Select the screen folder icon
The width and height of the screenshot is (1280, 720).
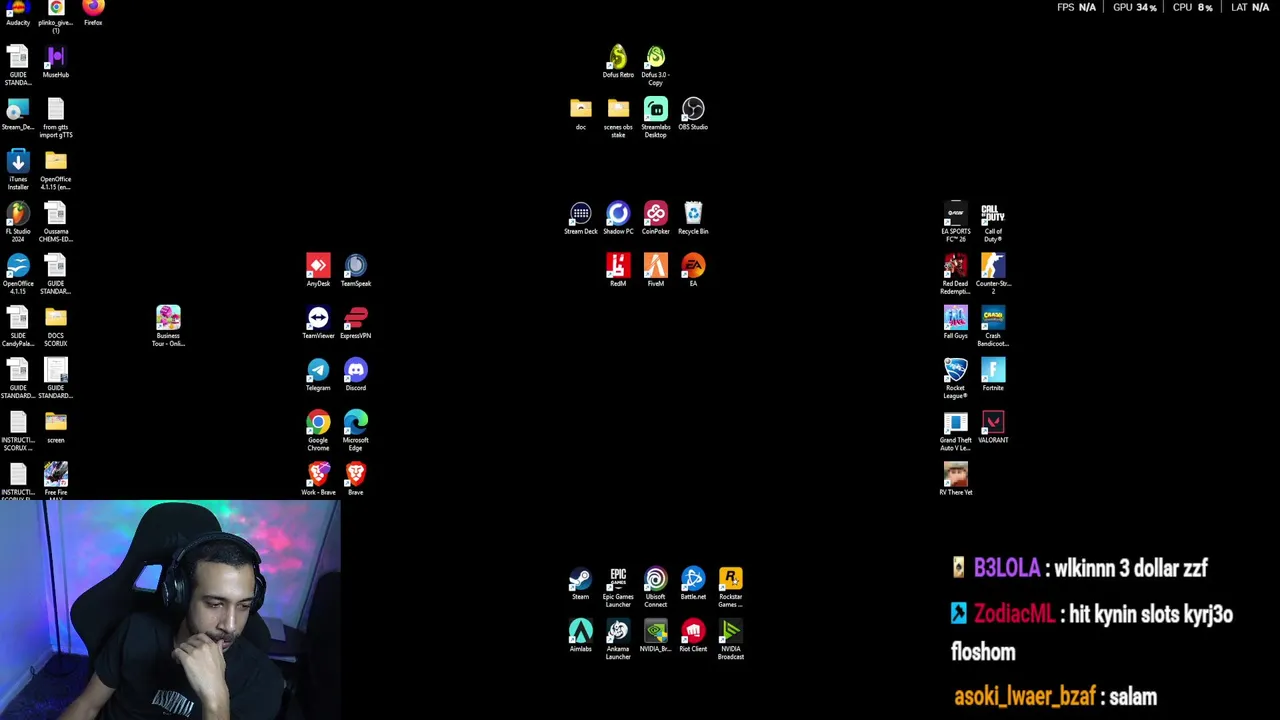point(56,426)
